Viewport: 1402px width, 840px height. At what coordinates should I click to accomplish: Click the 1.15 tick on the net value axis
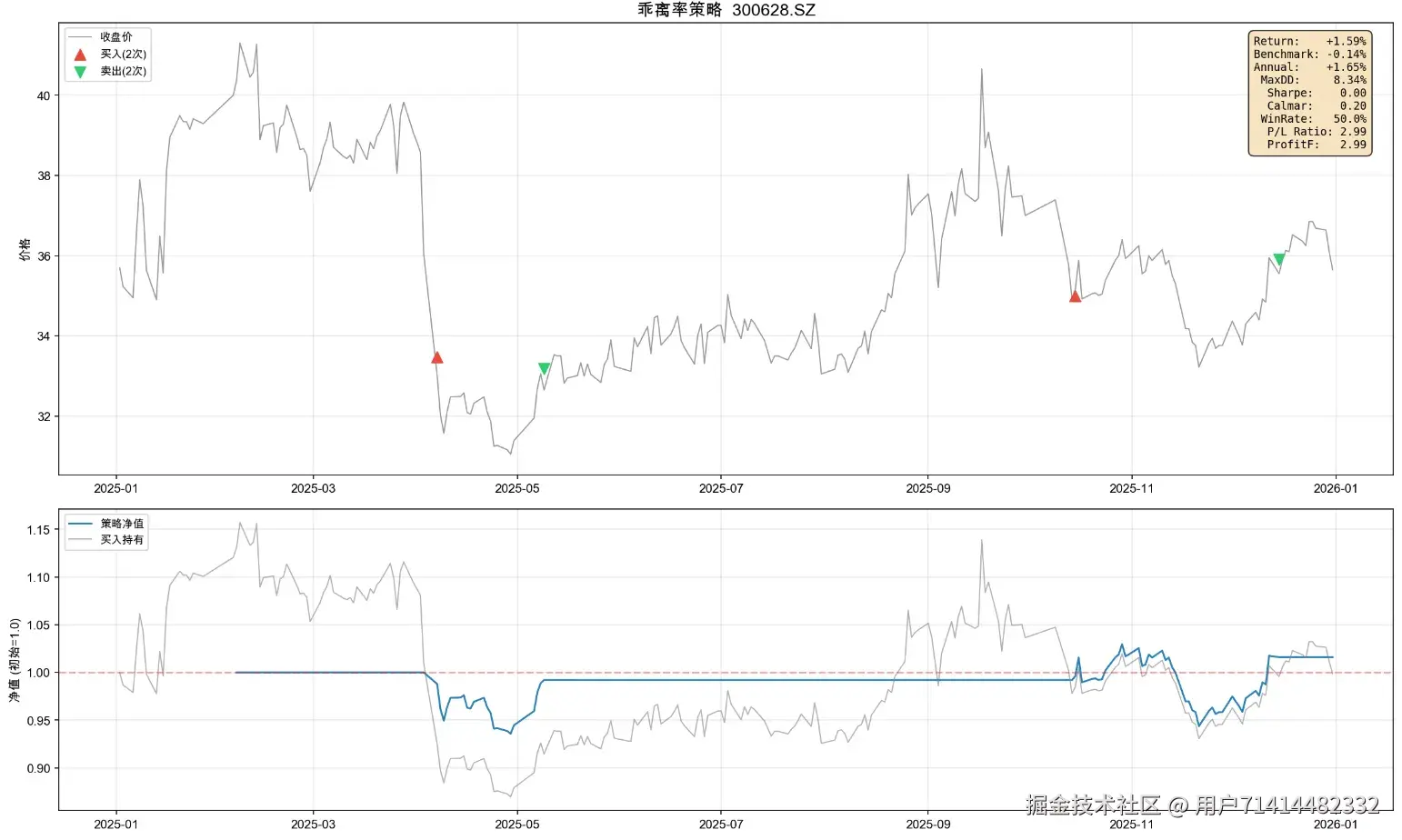coord(39,530)
